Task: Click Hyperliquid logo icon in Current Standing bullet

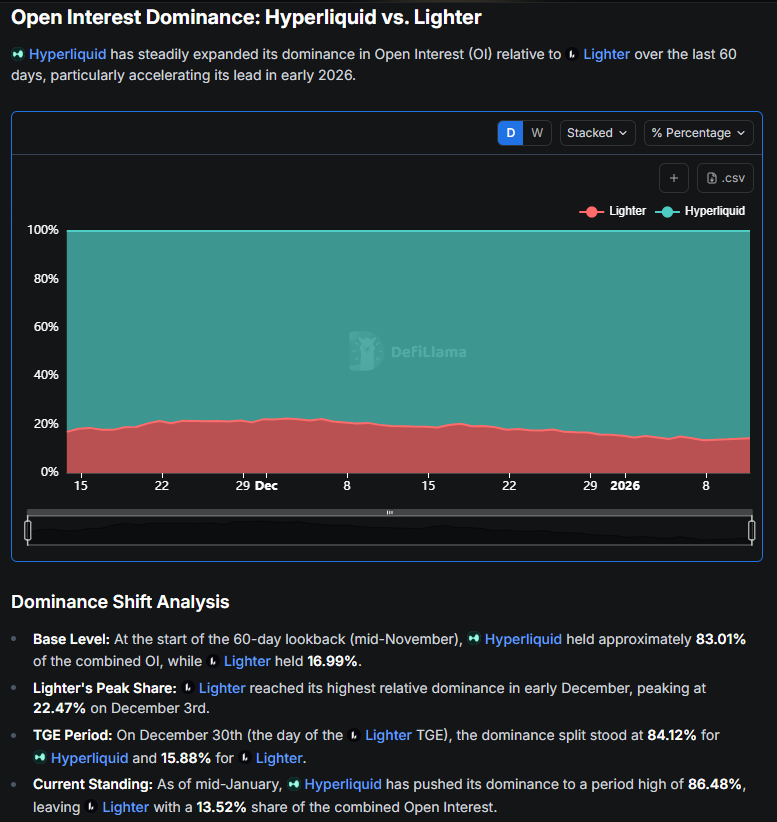Action: [294, 784]
